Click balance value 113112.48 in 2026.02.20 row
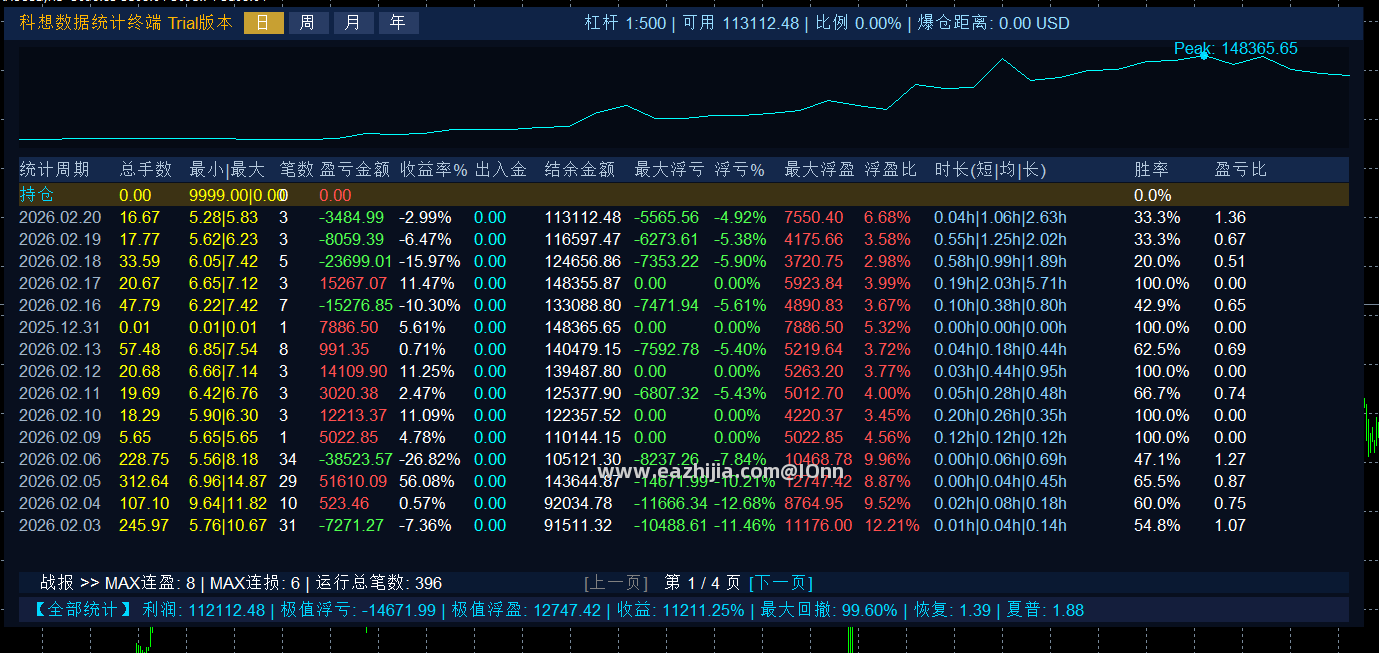The width and height of the screenshot is (1379, 653). [x=582, y=217]
